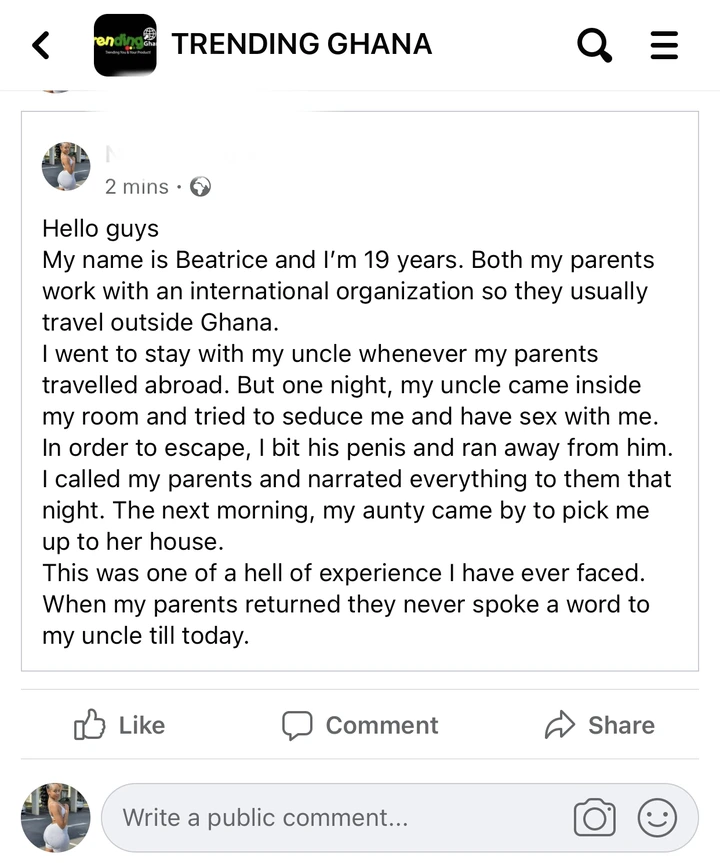The image size is (720, 863).
Task: Tap the globe public audience icon
Action: point(200,187)
